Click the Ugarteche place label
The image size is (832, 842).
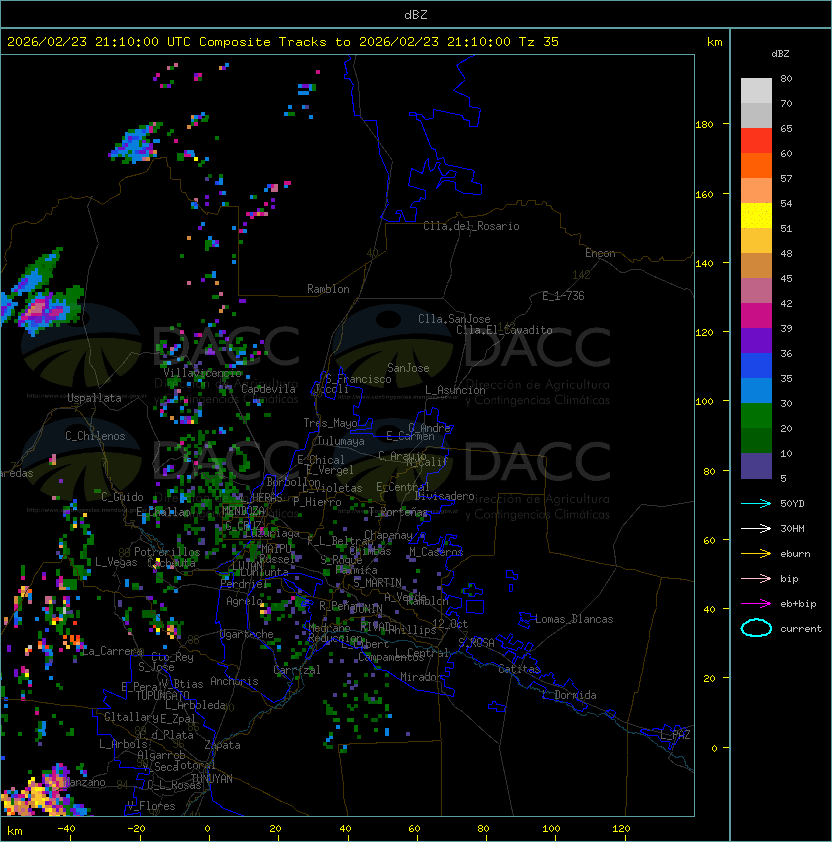coord(247,634)
